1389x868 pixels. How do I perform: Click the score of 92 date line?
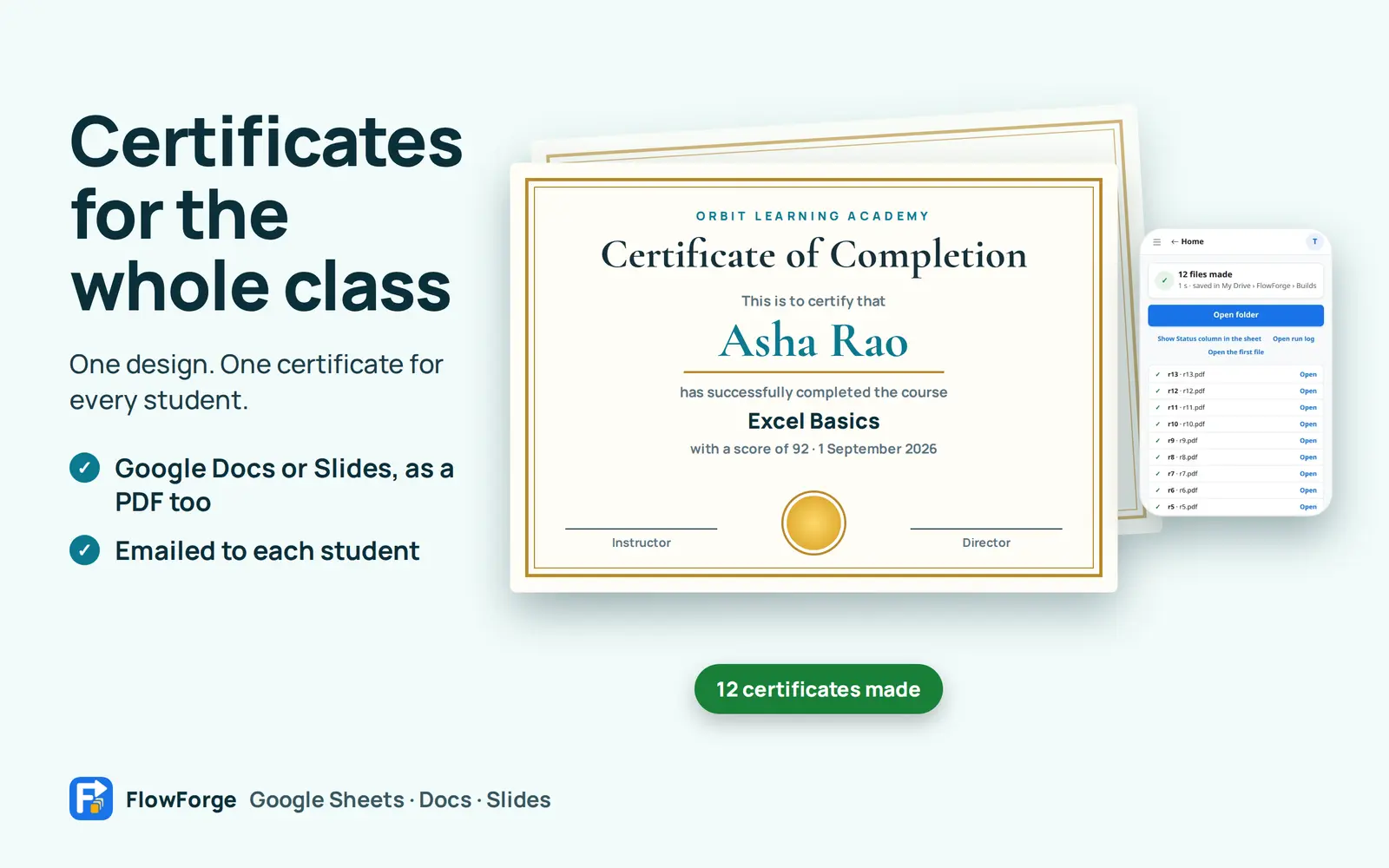pos(813,449)
